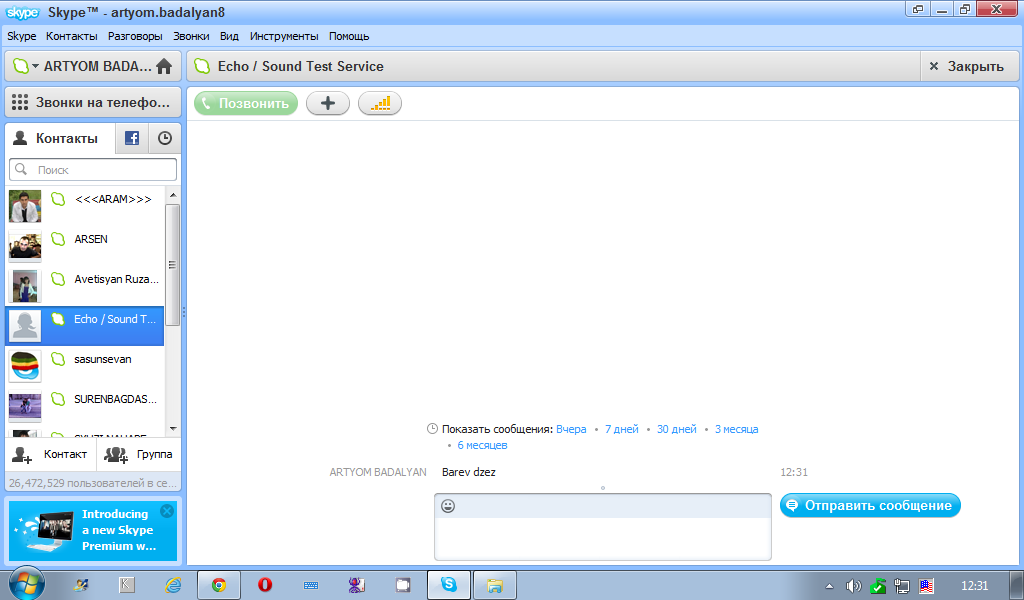Switch to the Контакты tab
Screen dimensions: 1024x600
pyautogui.click(x=60, y=138)
